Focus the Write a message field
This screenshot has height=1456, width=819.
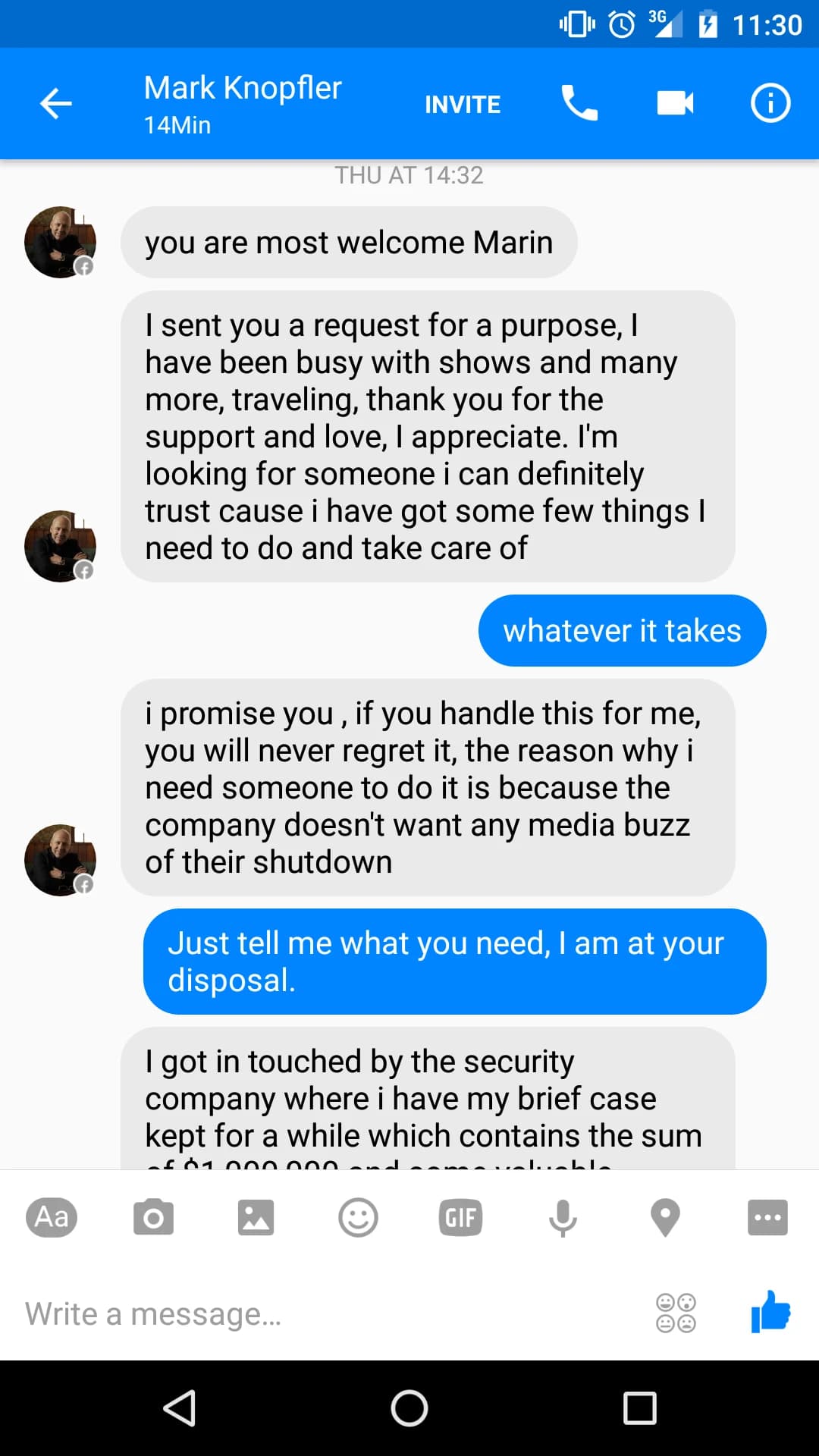coord(326,1313)
